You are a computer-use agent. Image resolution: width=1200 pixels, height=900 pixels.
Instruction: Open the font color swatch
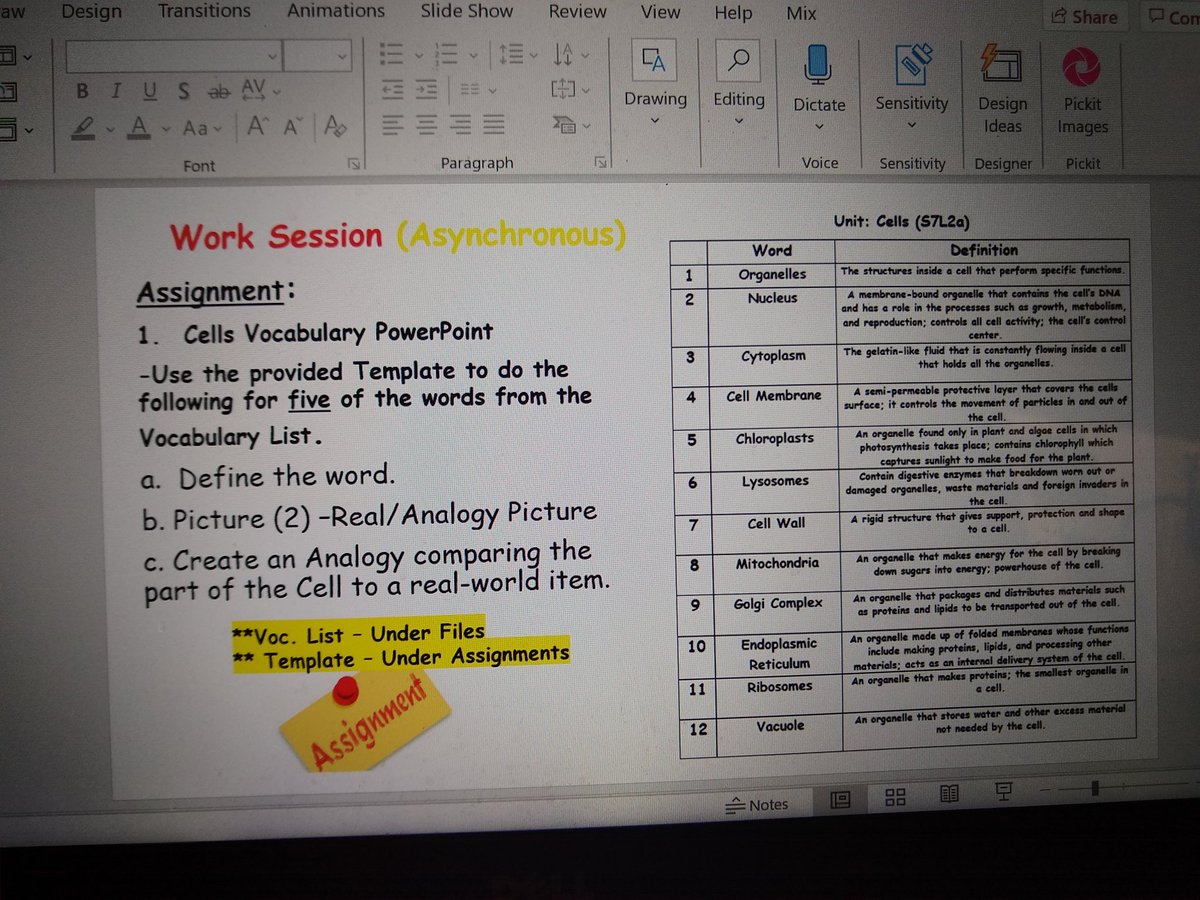click(139, 126)
